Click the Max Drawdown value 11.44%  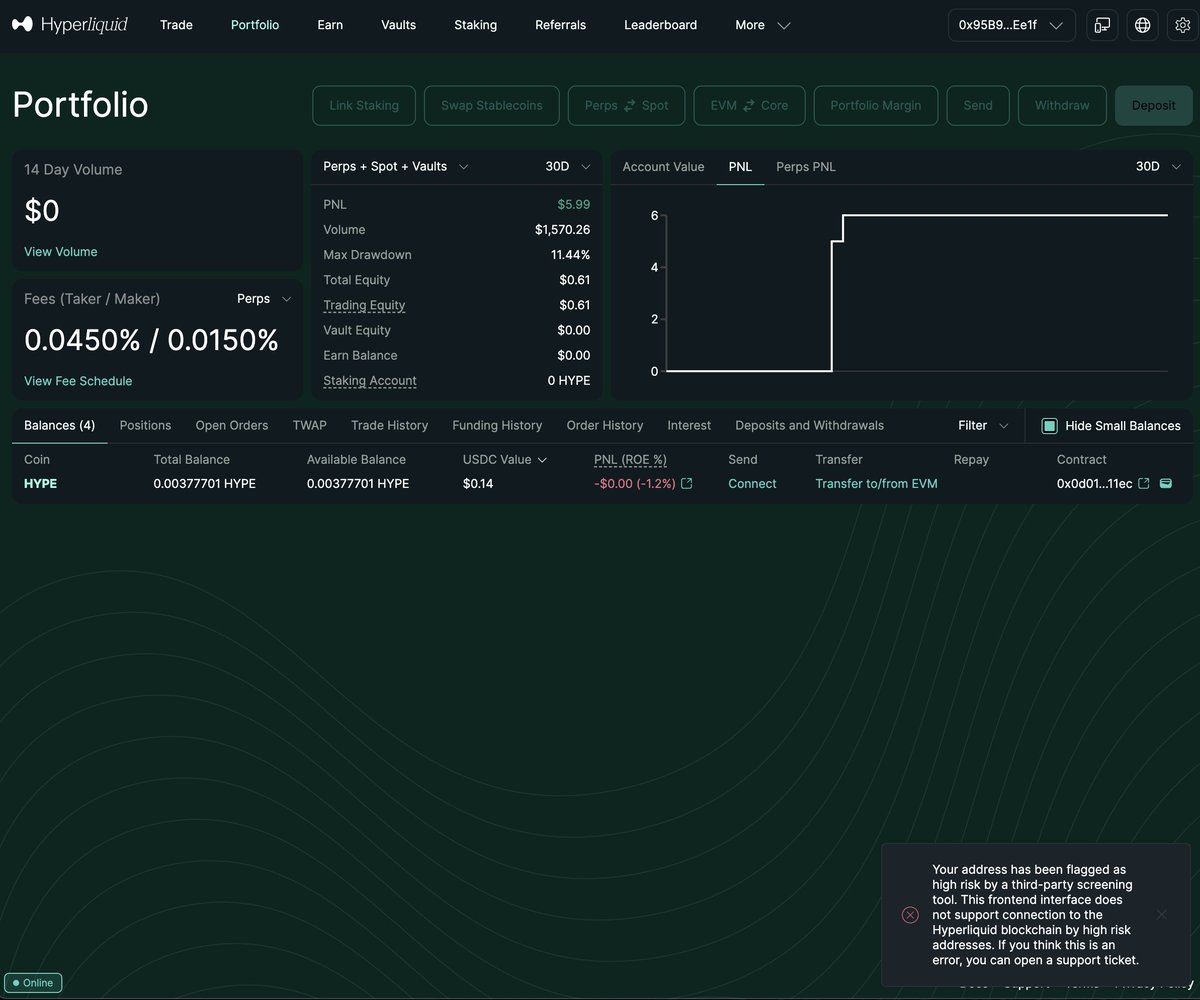coord(571,255)
